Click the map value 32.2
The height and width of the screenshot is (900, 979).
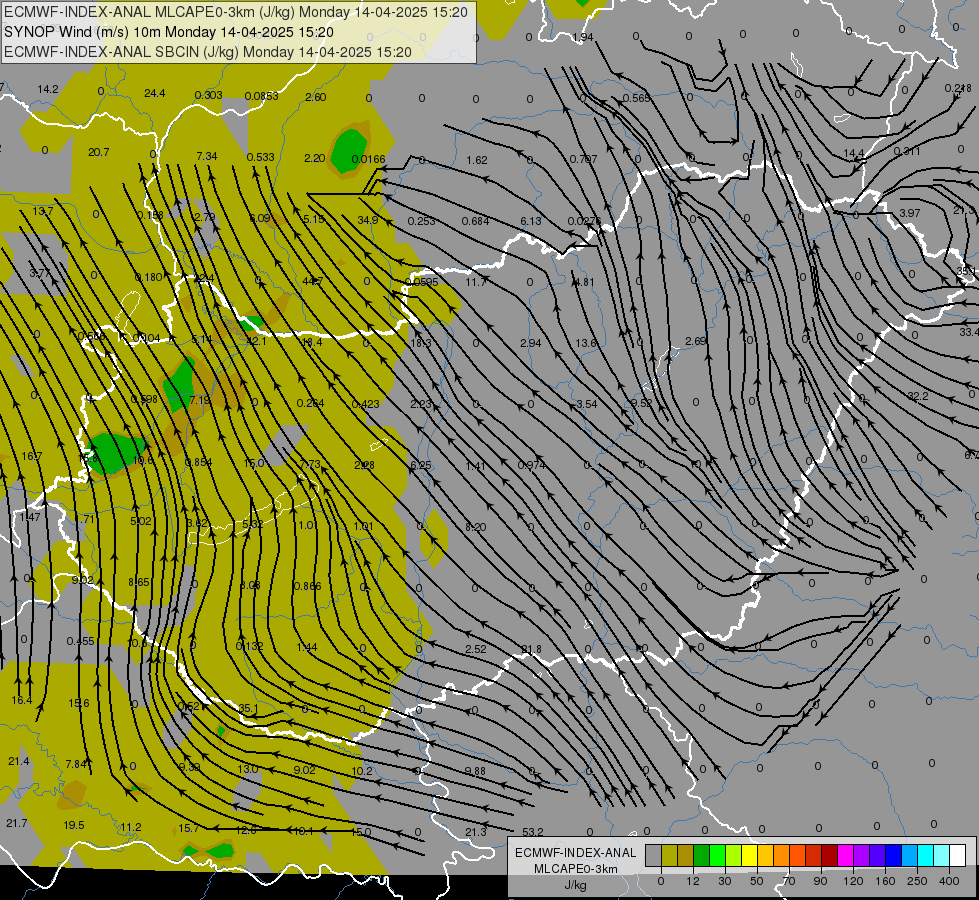pyautogui.click(x=918, y=397)
